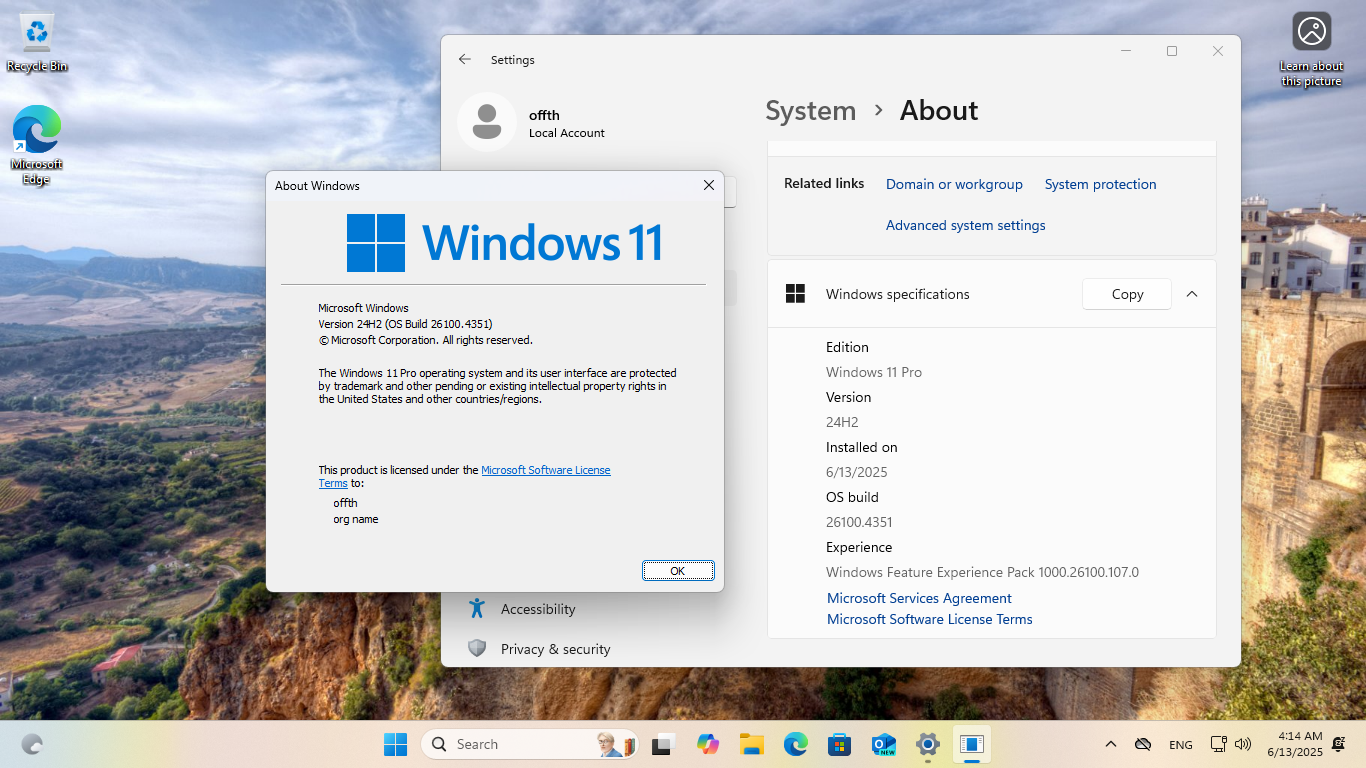Open Advanced system settings link

[966, 225]
